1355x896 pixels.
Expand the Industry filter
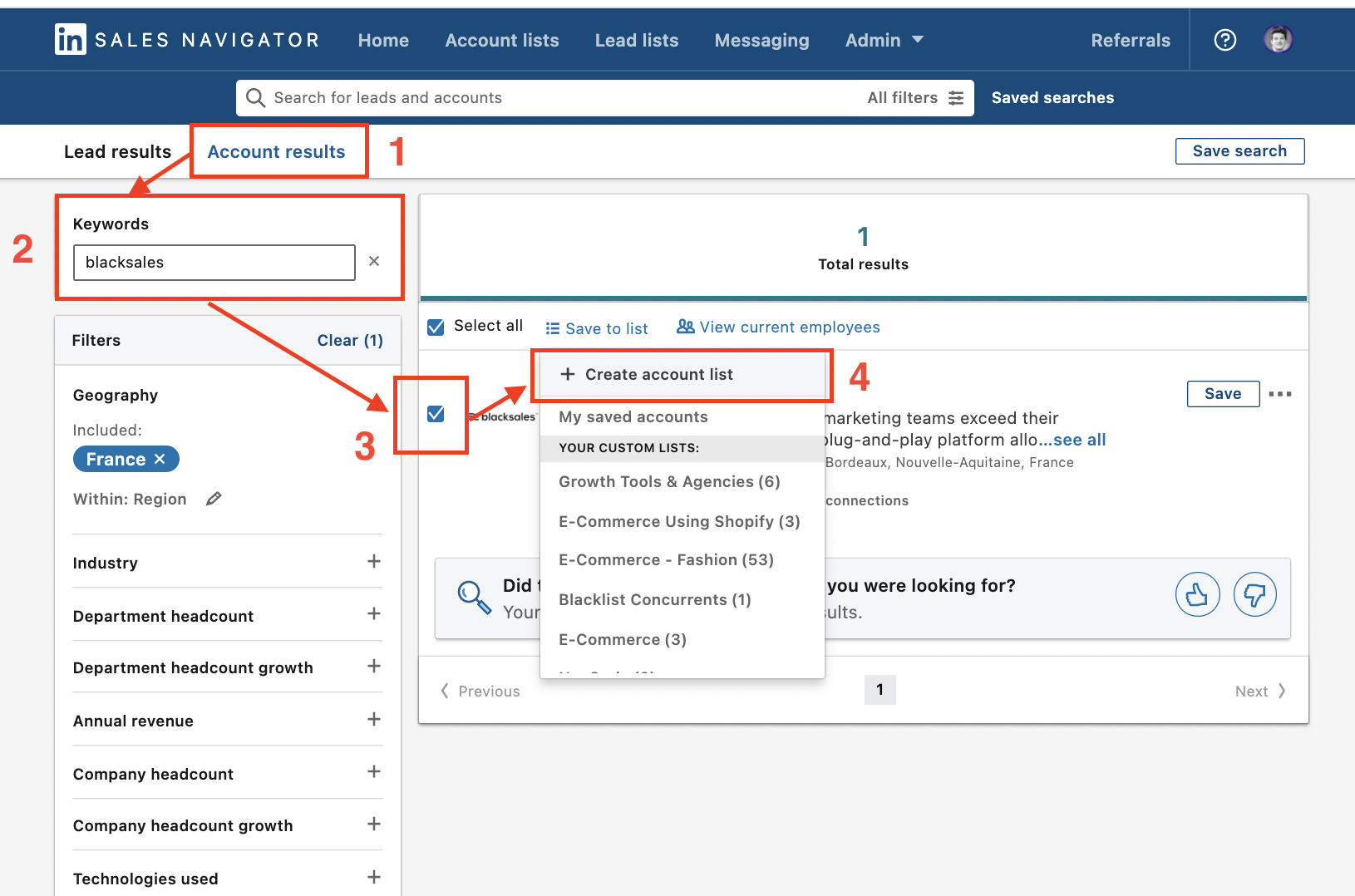(374, 561)
